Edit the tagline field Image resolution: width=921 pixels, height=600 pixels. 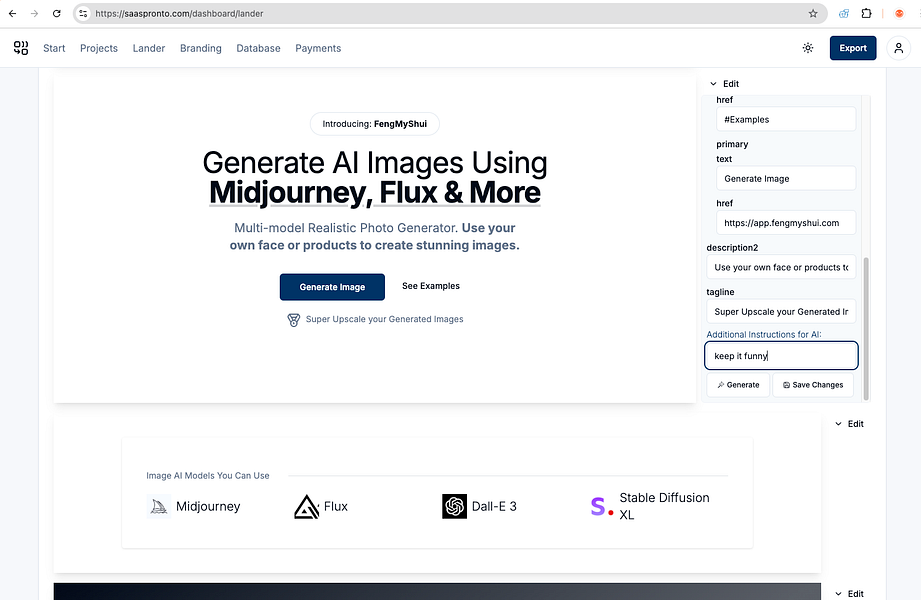tap(781, 311)
